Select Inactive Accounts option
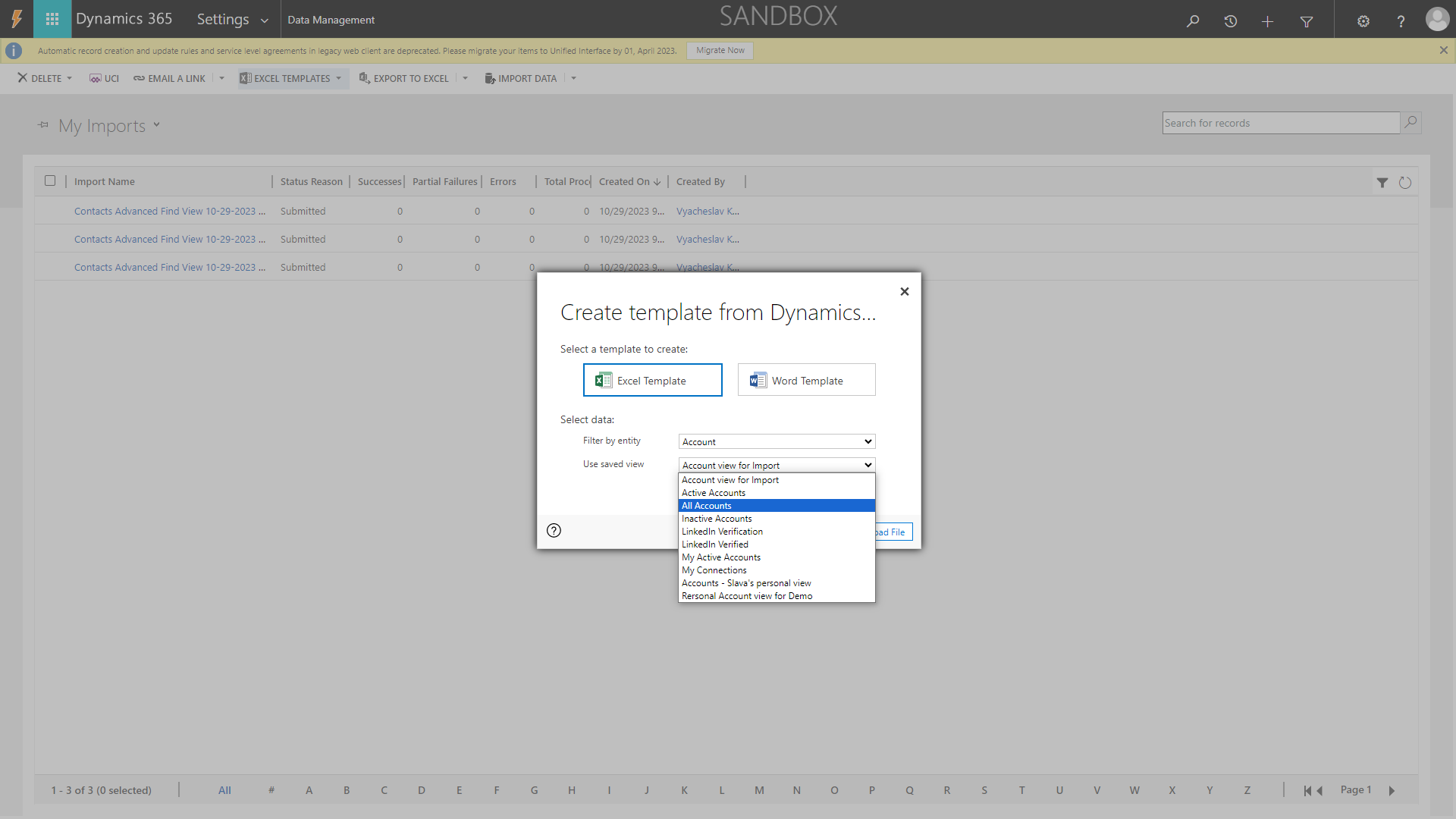This screenshot has width=1456, height=819. [777, 519]
